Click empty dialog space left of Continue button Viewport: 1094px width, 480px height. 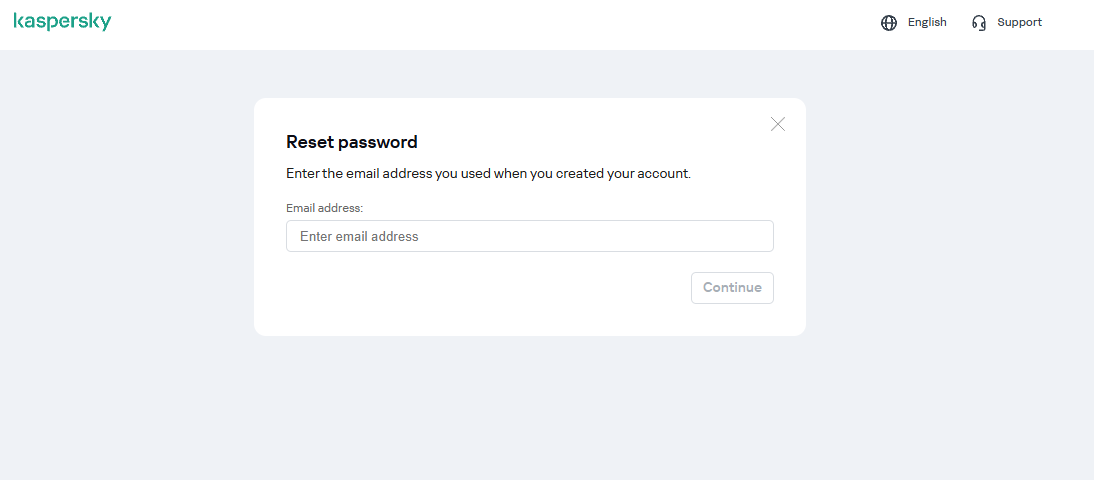tap(480, 288)
